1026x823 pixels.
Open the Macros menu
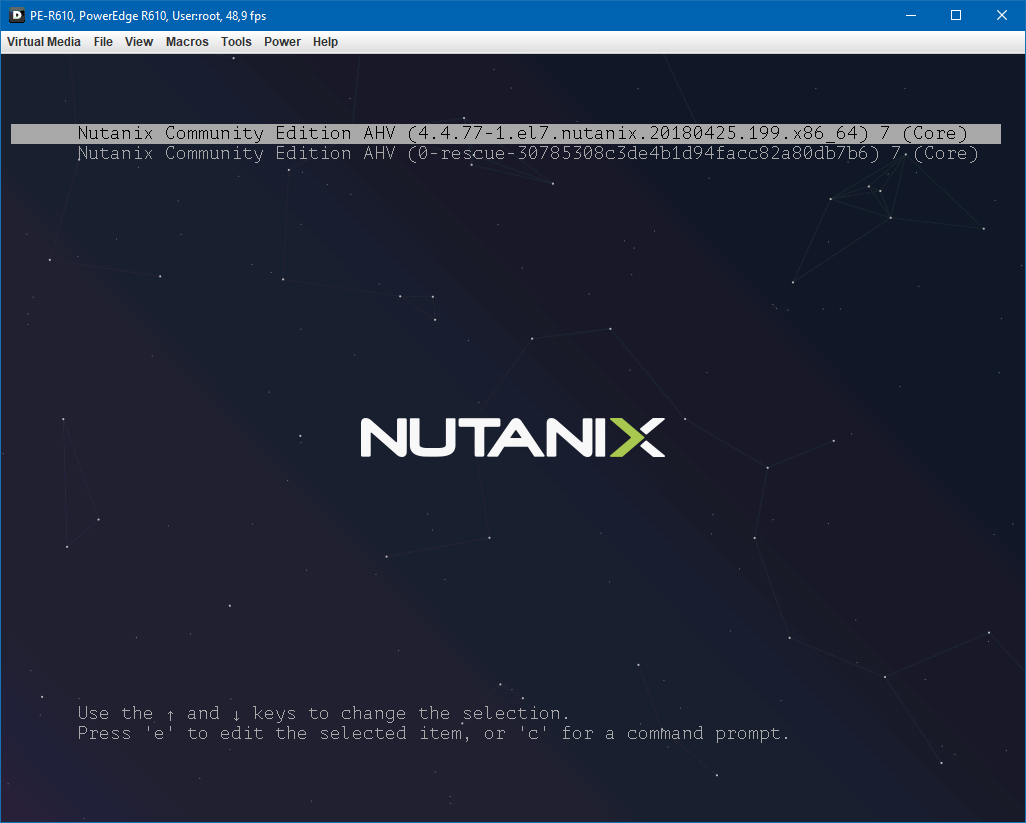click(x=187, y=42)
